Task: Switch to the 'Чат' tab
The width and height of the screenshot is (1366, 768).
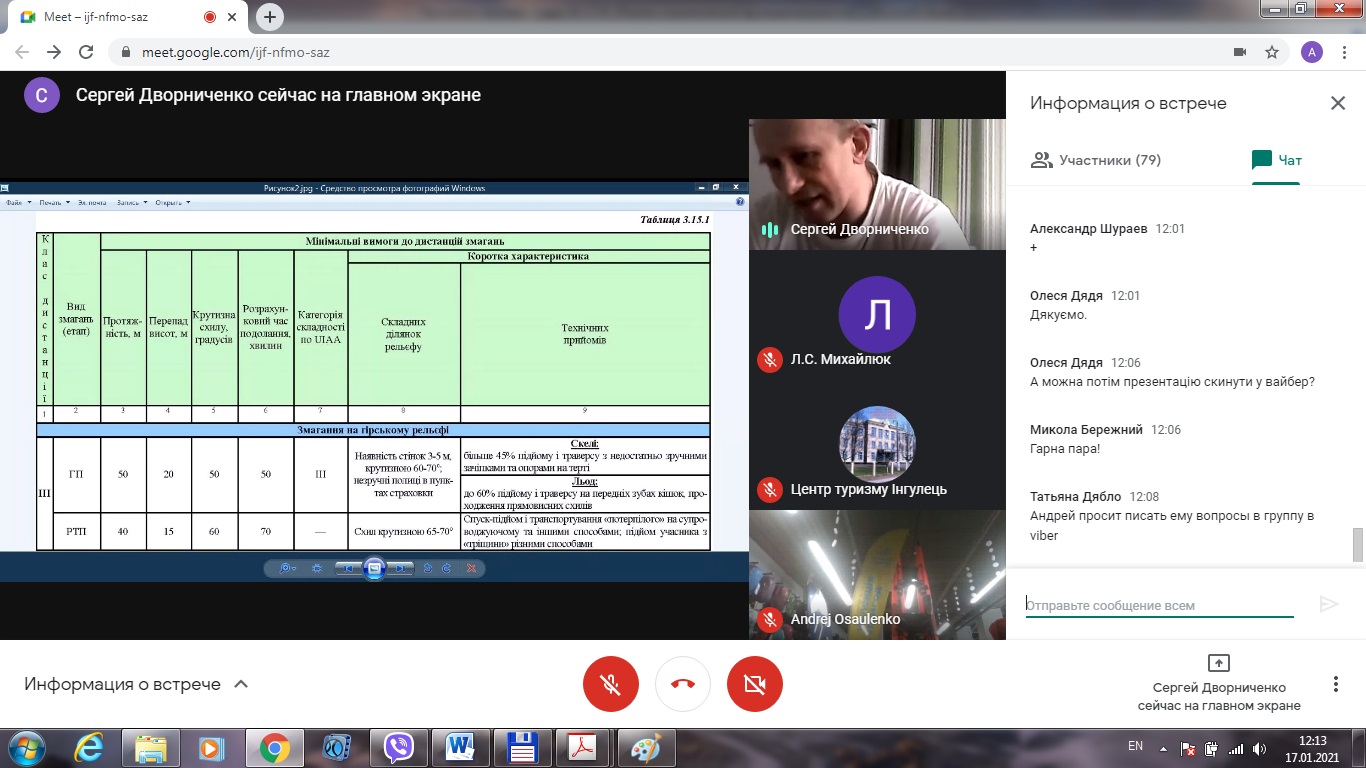Action: coord(1277,160)
